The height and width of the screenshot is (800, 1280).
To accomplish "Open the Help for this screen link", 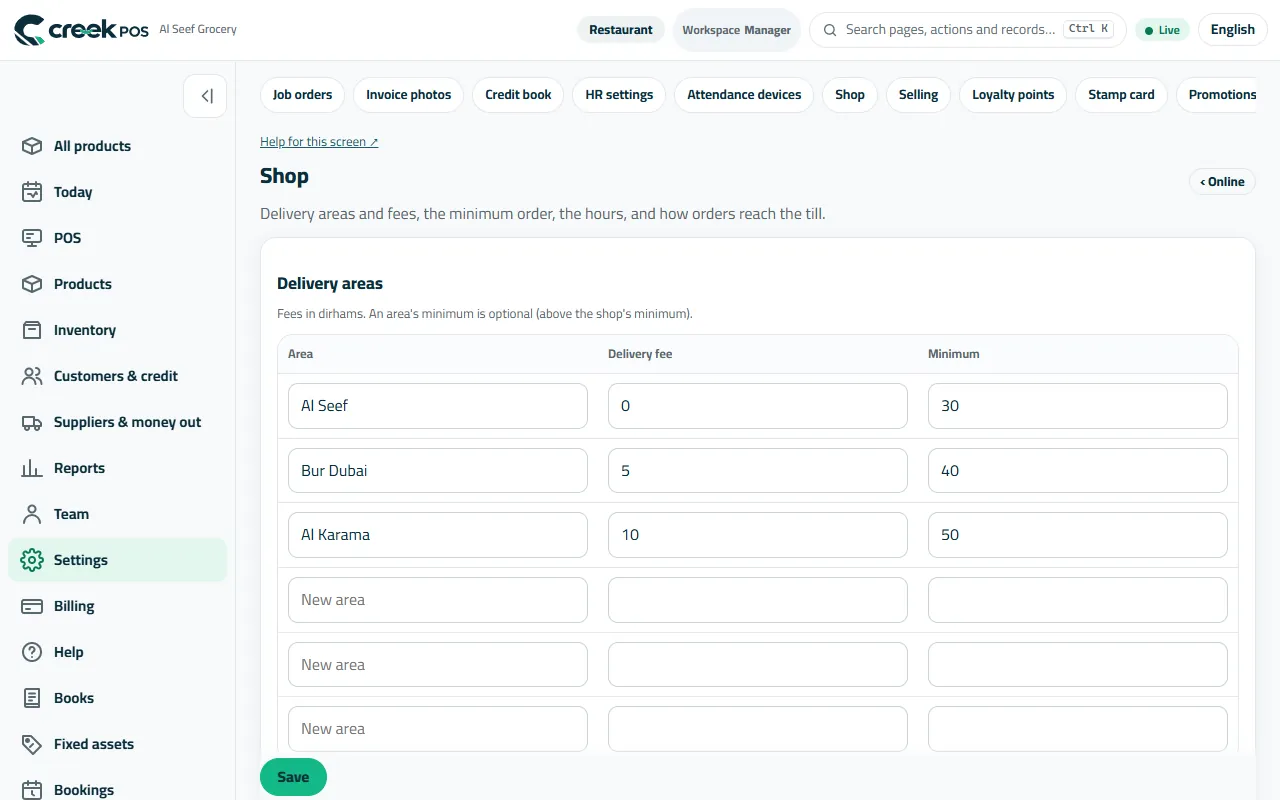I will click(319, 142).
